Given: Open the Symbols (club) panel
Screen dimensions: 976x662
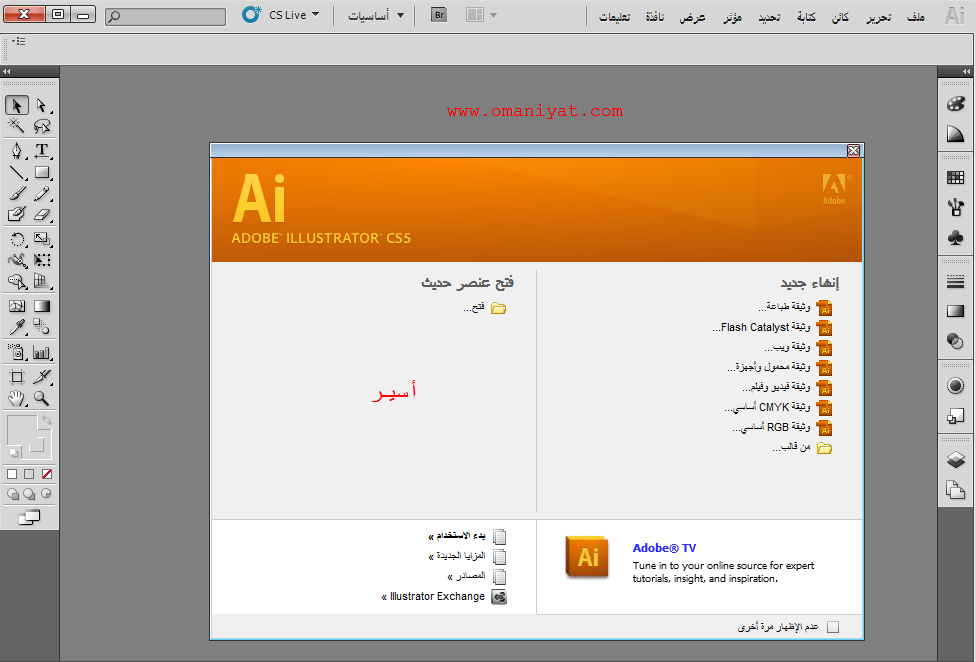Looking at the screenshot, I should point(955,237).
